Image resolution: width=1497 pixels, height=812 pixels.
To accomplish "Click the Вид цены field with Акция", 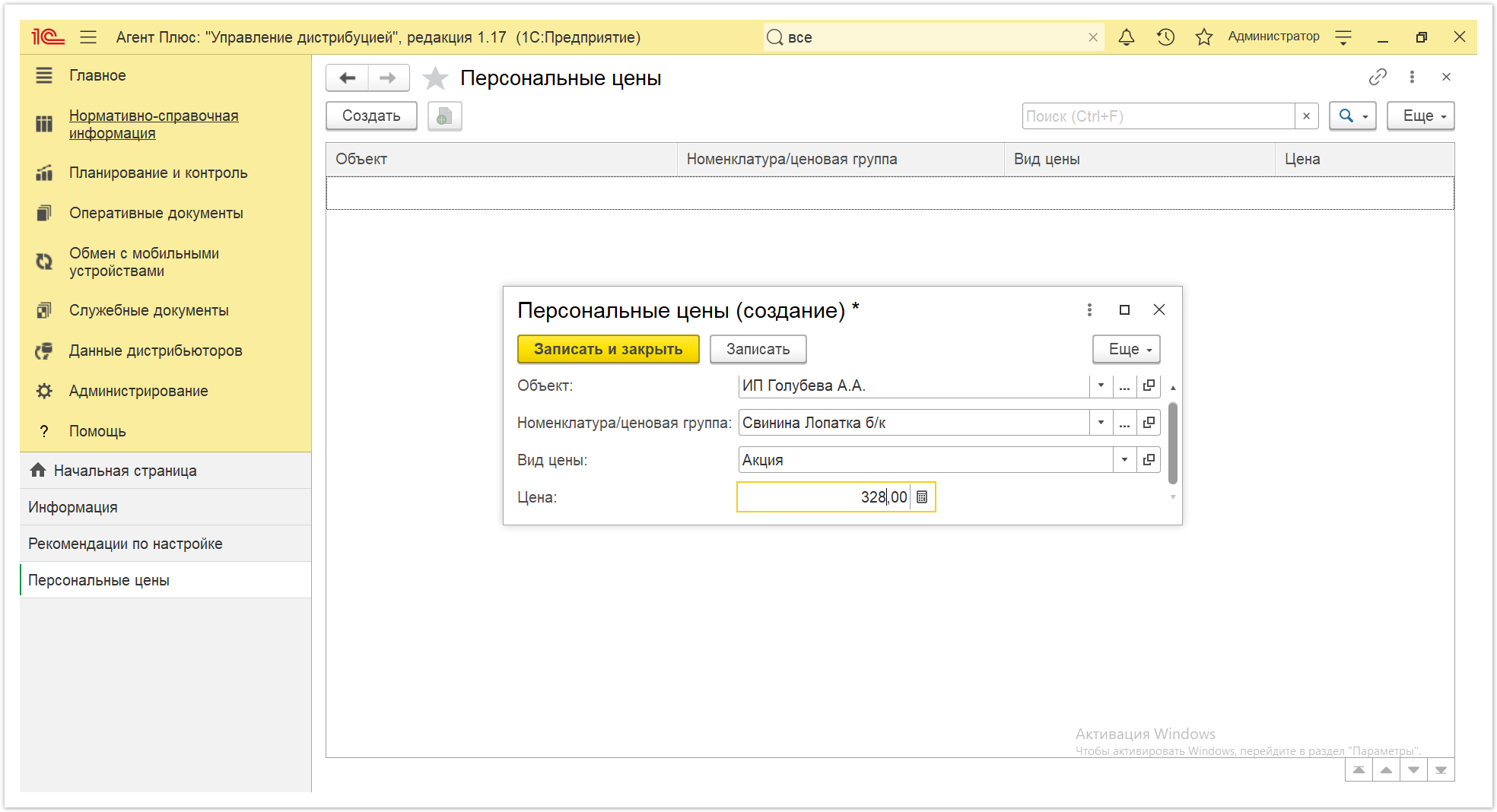I will tap(925, 460).
